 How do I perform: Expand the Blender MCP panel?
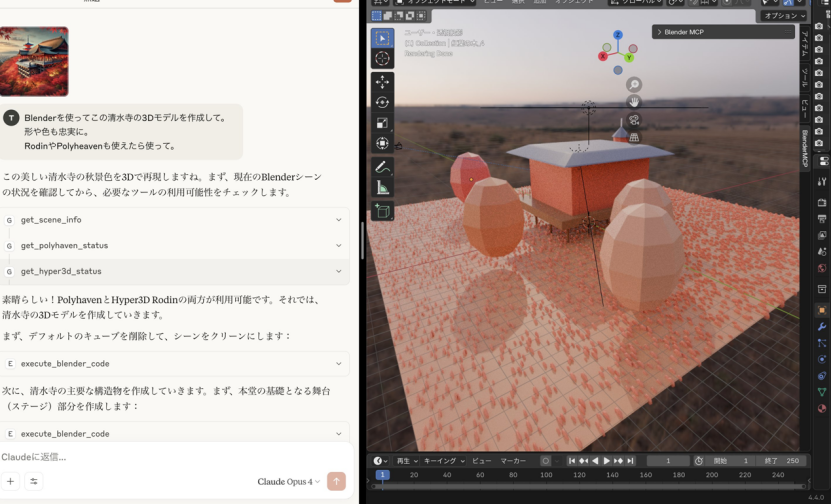pos(658,32)
